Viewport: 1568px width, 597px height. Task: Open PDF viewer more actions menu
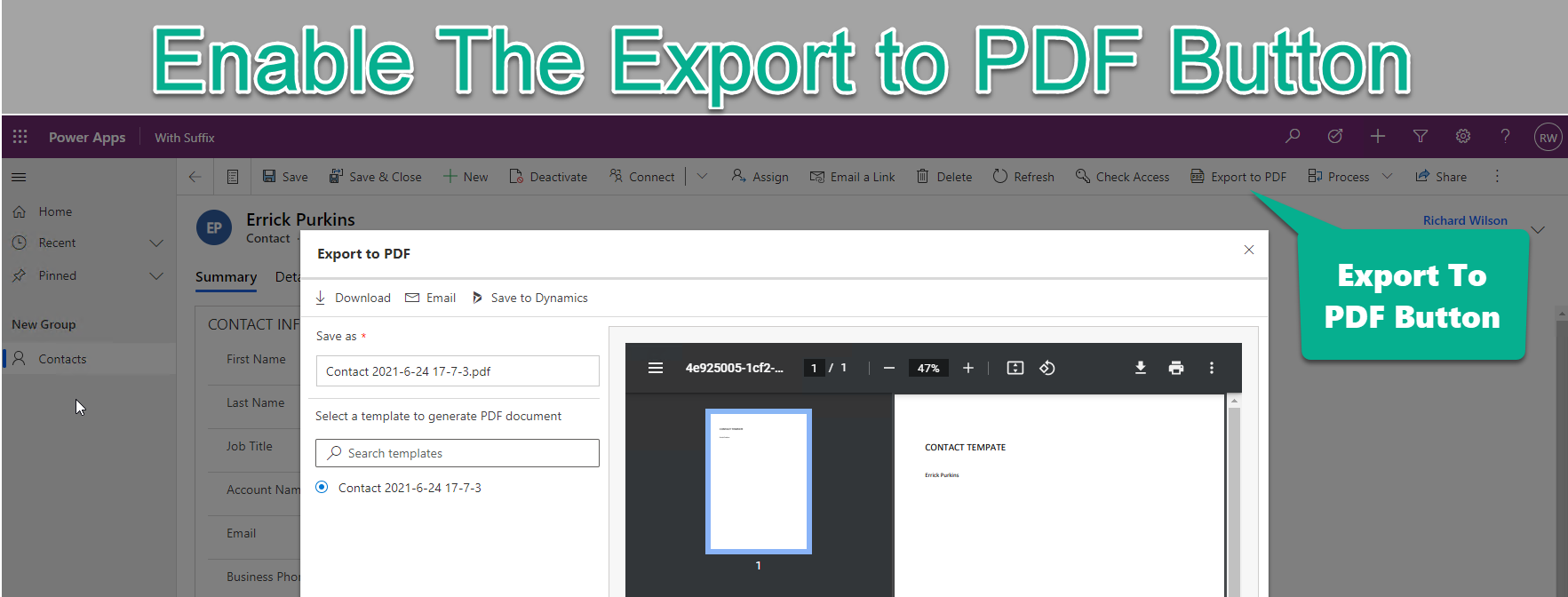(x=1212, y=368)
